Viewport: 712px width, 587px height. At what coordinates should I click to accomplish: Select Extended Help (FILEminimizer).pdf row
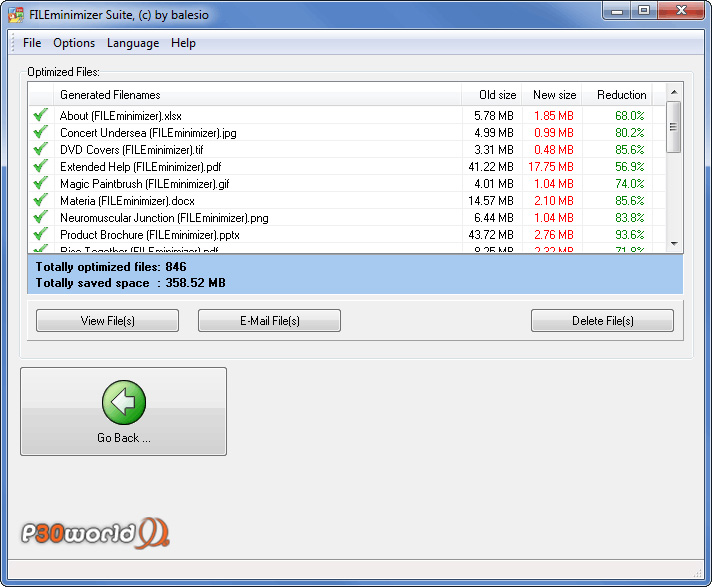tap(347, 167)
